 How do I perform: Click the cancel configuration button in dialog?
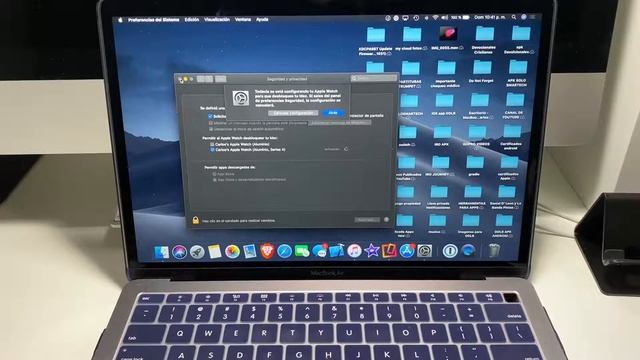point(293,113)
